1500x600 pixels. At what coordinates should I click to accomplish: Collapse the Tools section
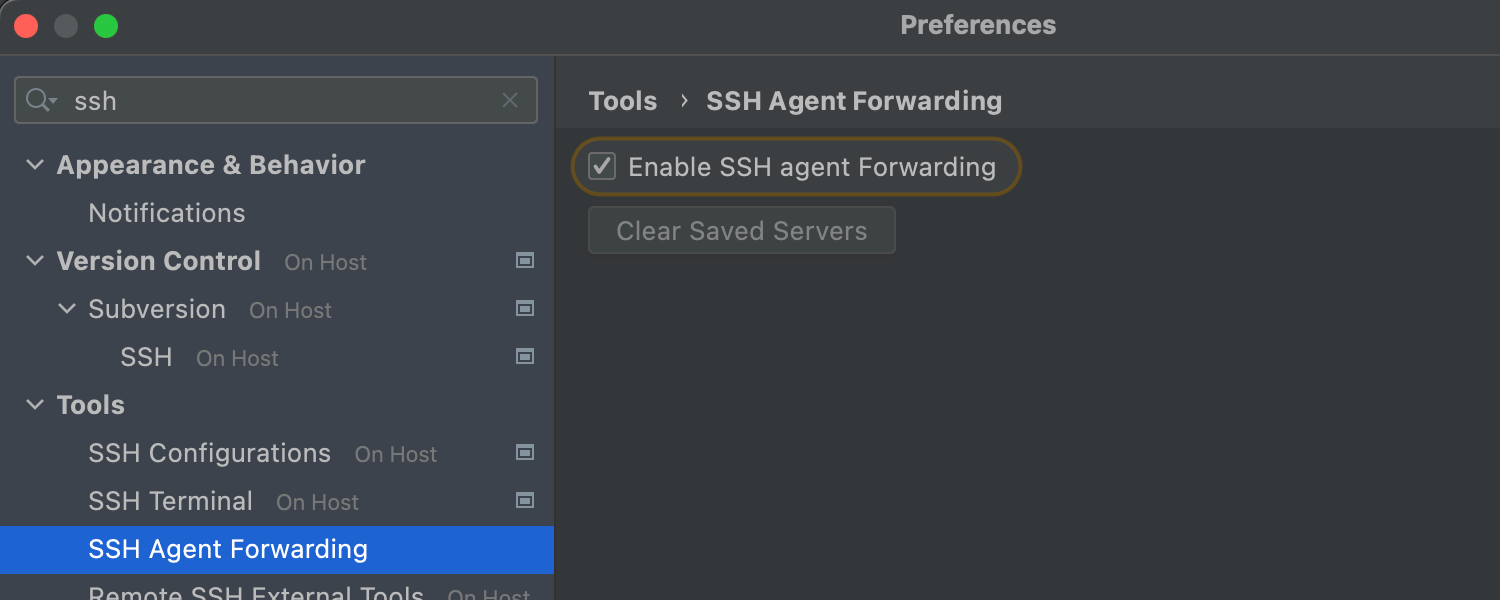(35, 405)
